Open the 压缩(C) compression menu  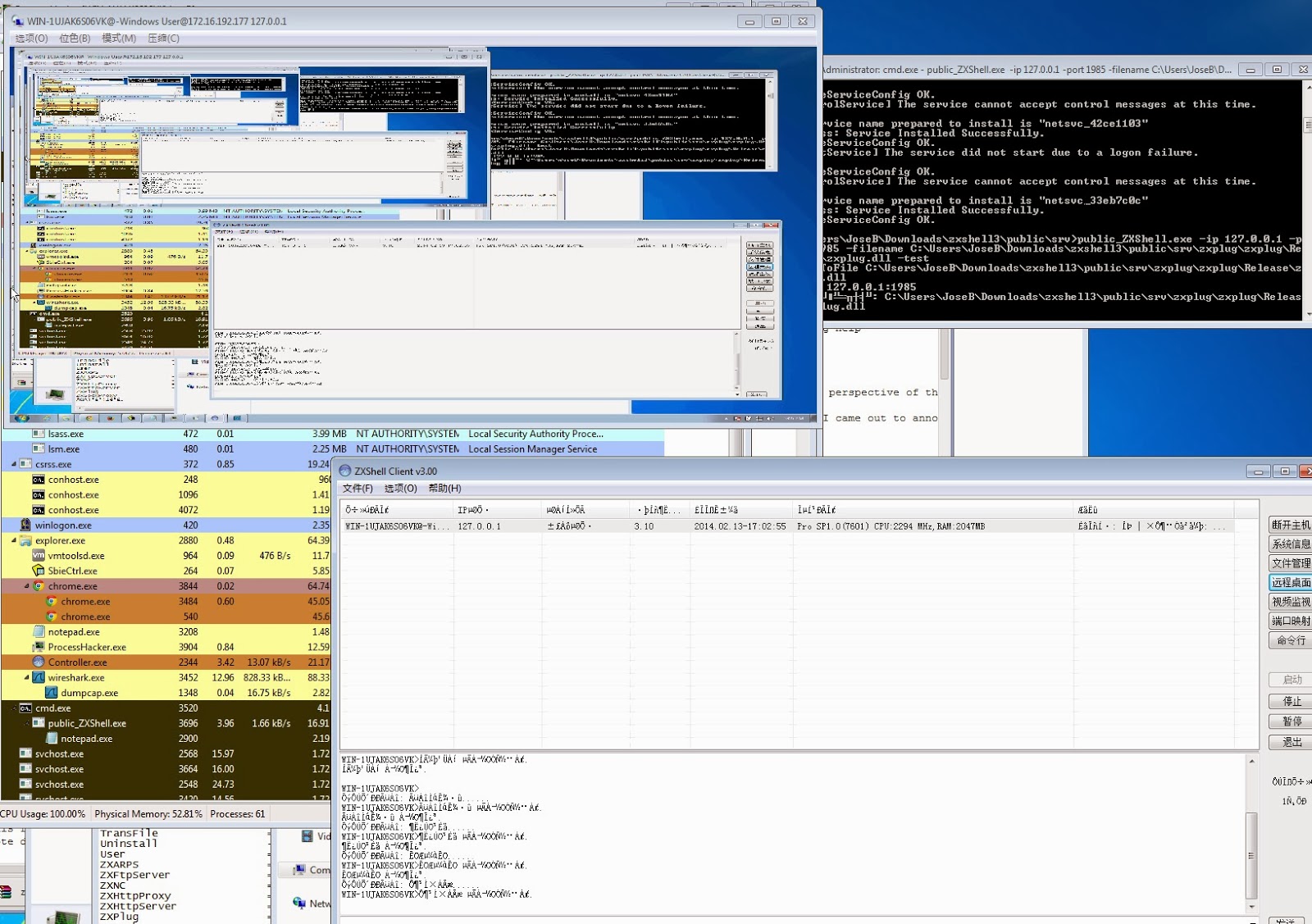click(x=163, y=39)
